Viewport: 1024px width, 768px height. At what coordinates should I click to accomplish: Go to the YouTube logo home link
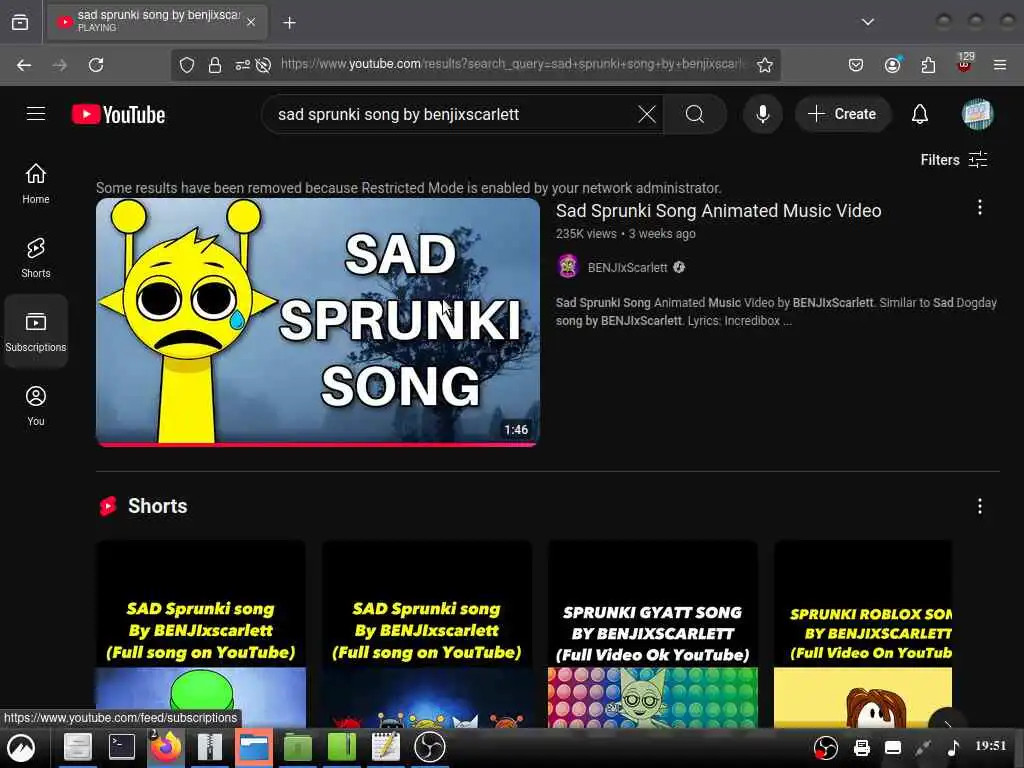tap(118, 114)
